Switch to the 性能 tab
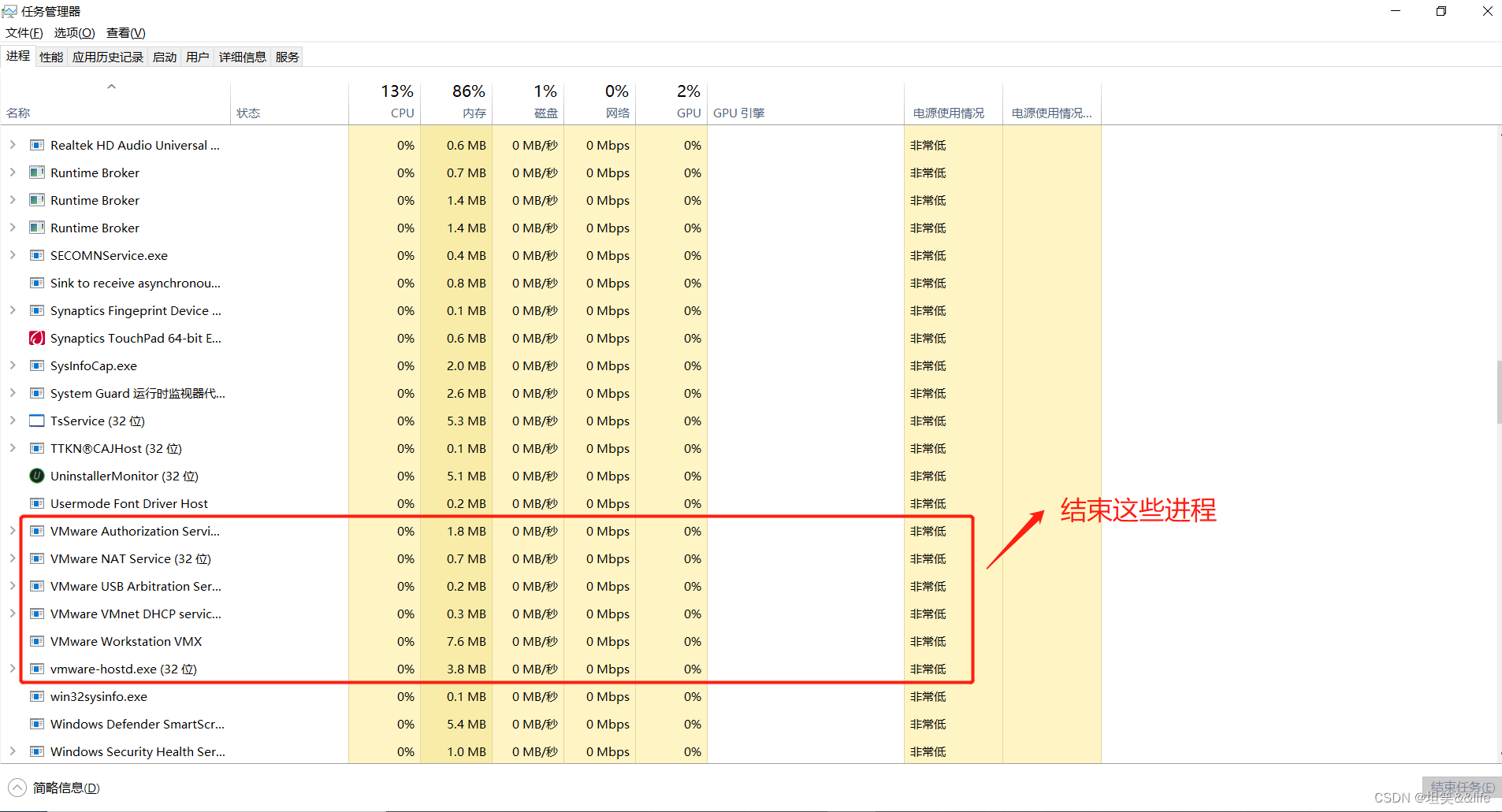1502x812 pixels. [51, 57]
